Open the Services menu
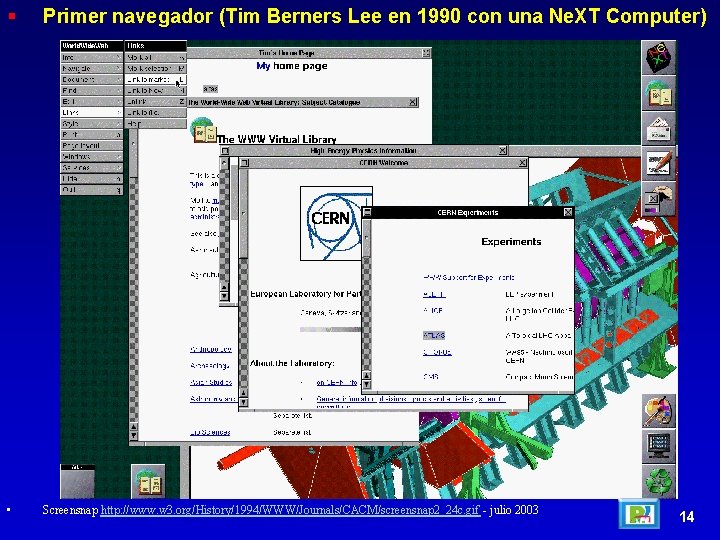This screenshot has height=540, width=720. click(x=91, y=168)
